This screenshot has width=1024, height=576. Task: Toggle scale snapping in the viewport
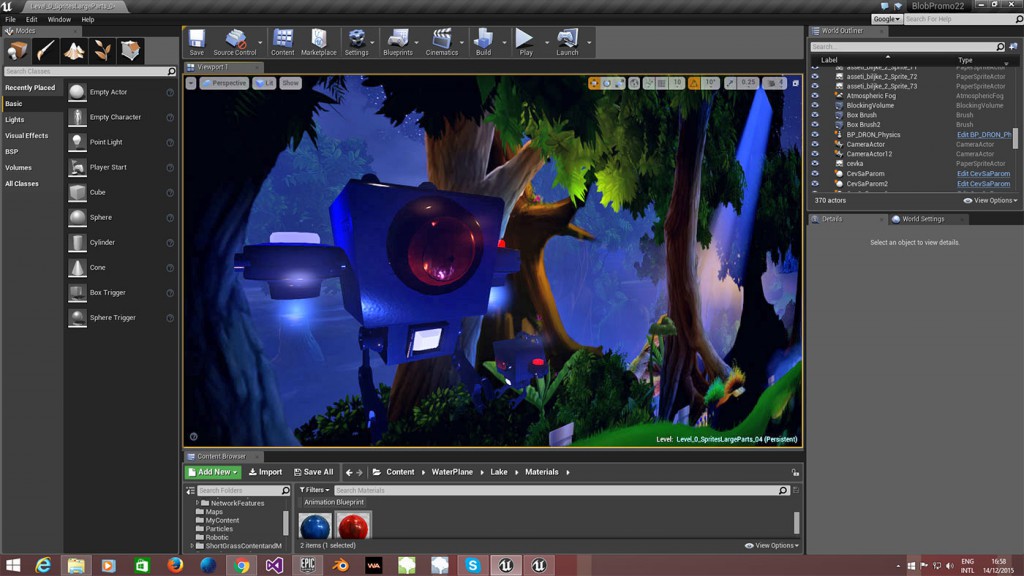(730, 83)
